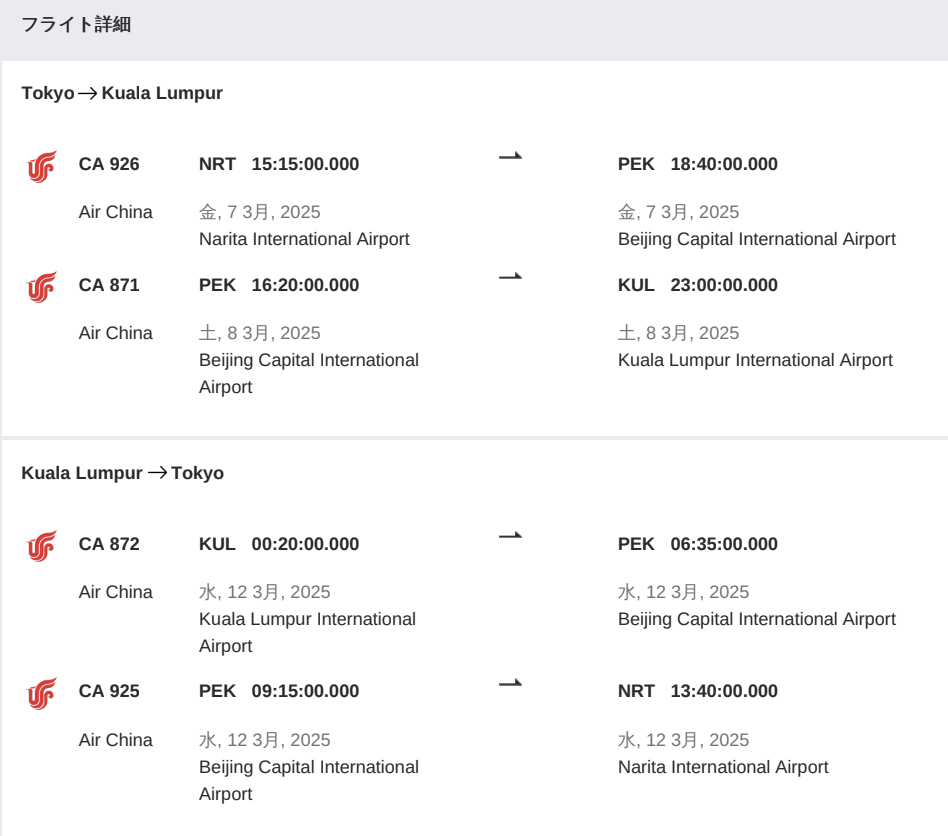Click flight number CA 871

[109, 285]
